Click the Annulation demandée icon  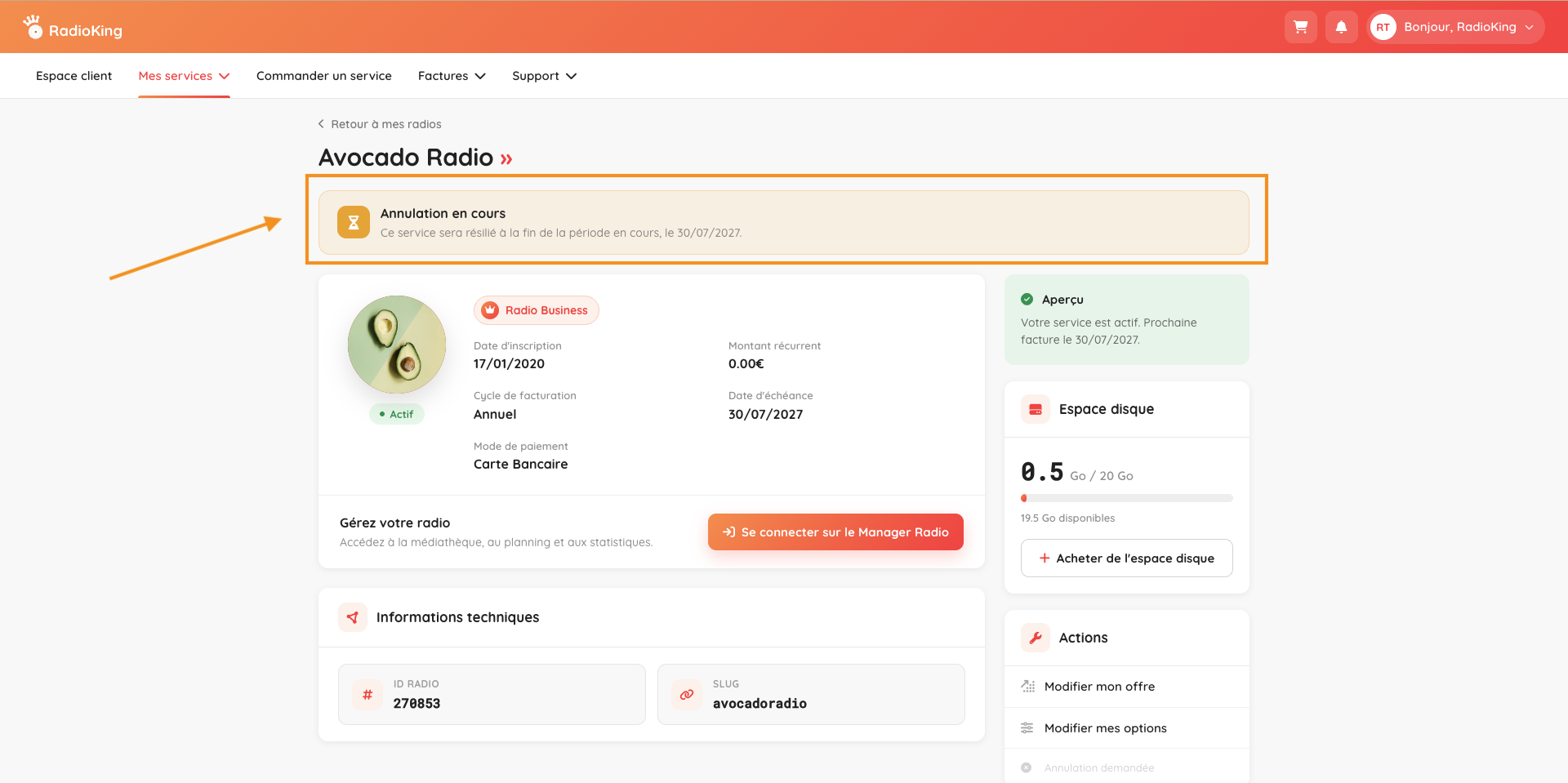pos(1027,767)
